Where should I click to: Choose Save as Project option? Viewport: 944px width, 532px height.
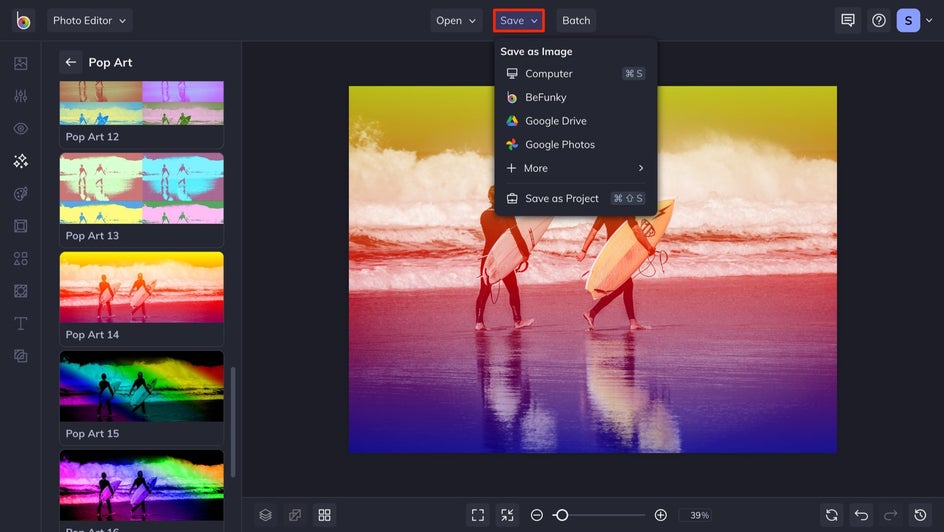(561, 198)
